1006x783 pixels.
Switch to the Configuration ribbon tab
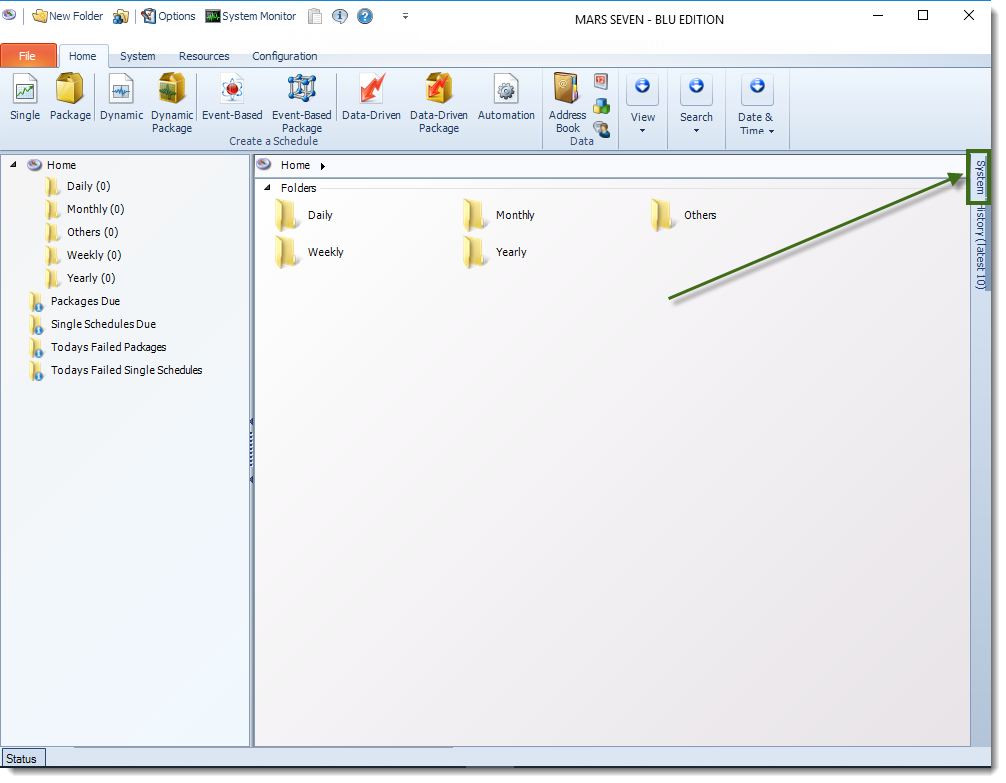(285, 56)
